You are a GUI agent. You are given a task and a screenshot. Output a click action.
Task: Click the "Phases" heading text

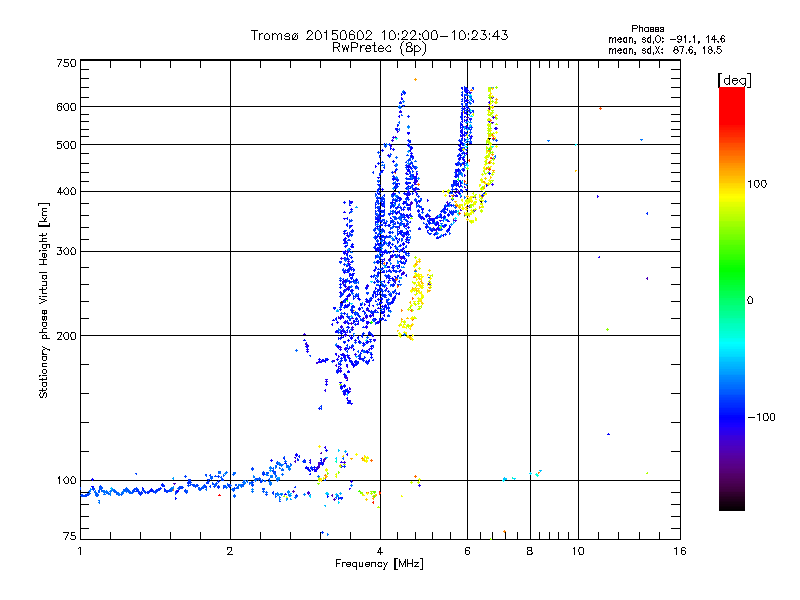tap(647, 29)
